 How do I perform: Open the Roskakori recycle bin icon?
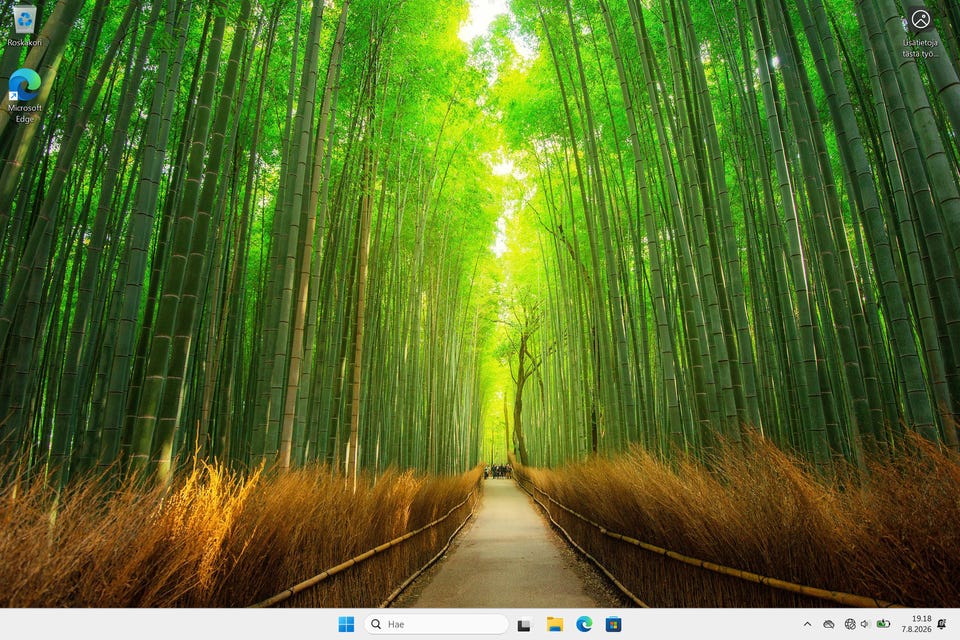24,26
